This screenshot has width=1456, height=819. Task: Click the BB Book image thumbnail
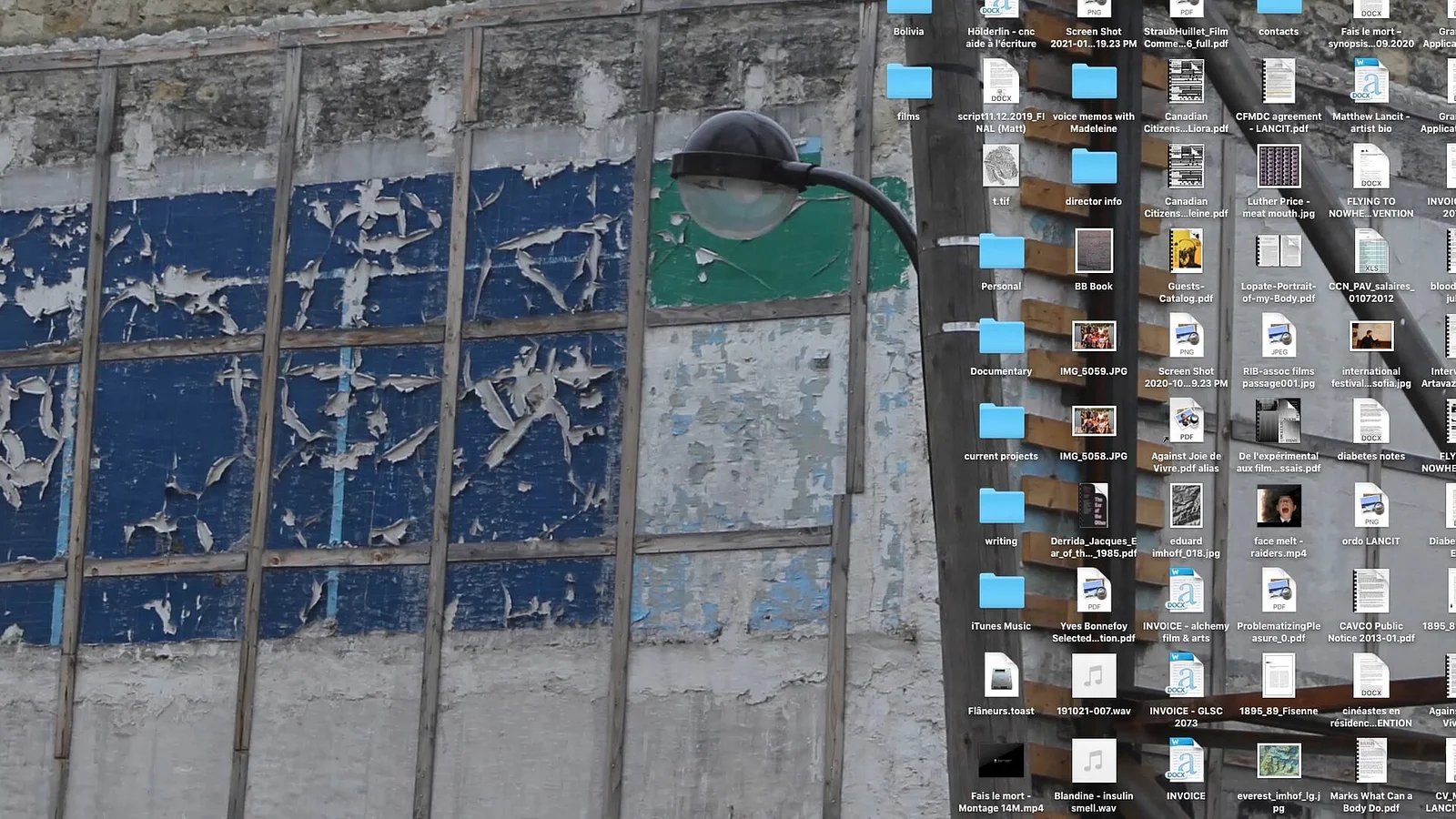1093,252
